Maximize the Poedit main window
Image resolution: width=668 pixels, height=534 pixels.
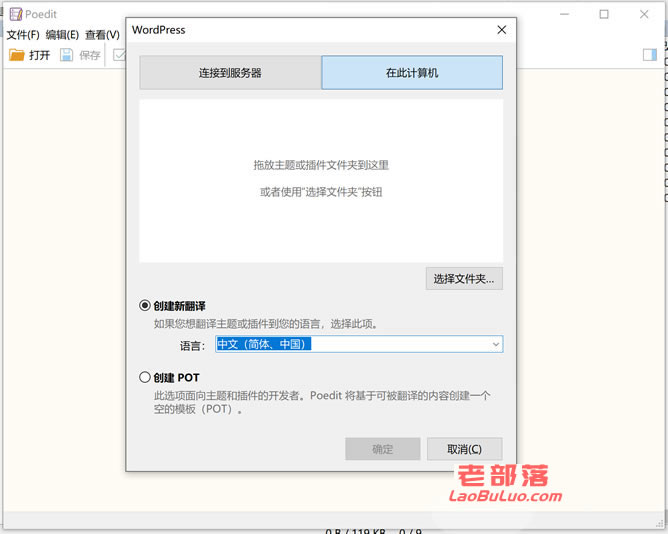tap(604, 14)
